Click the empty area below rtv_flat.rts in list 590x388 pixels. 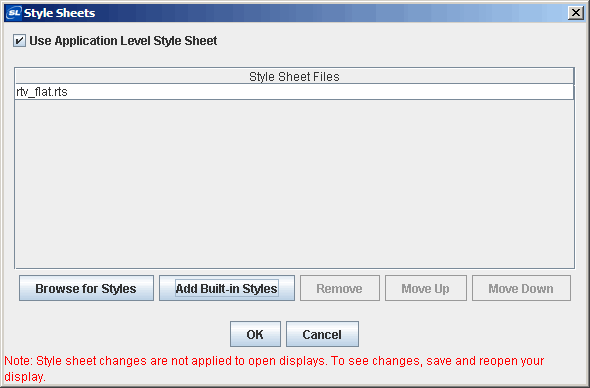(294, 184)
